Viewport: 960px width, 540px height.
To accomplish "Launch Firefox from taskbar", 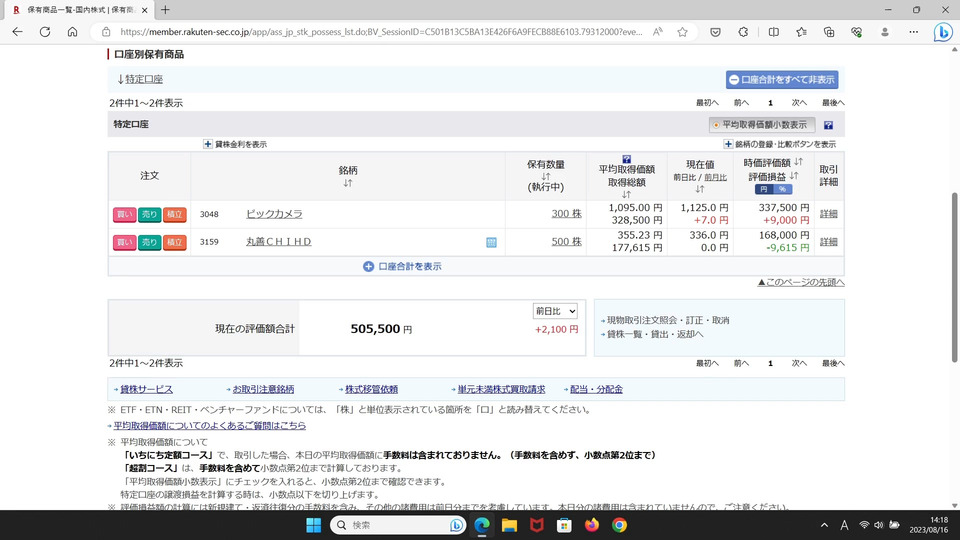I will coord(591,525).
